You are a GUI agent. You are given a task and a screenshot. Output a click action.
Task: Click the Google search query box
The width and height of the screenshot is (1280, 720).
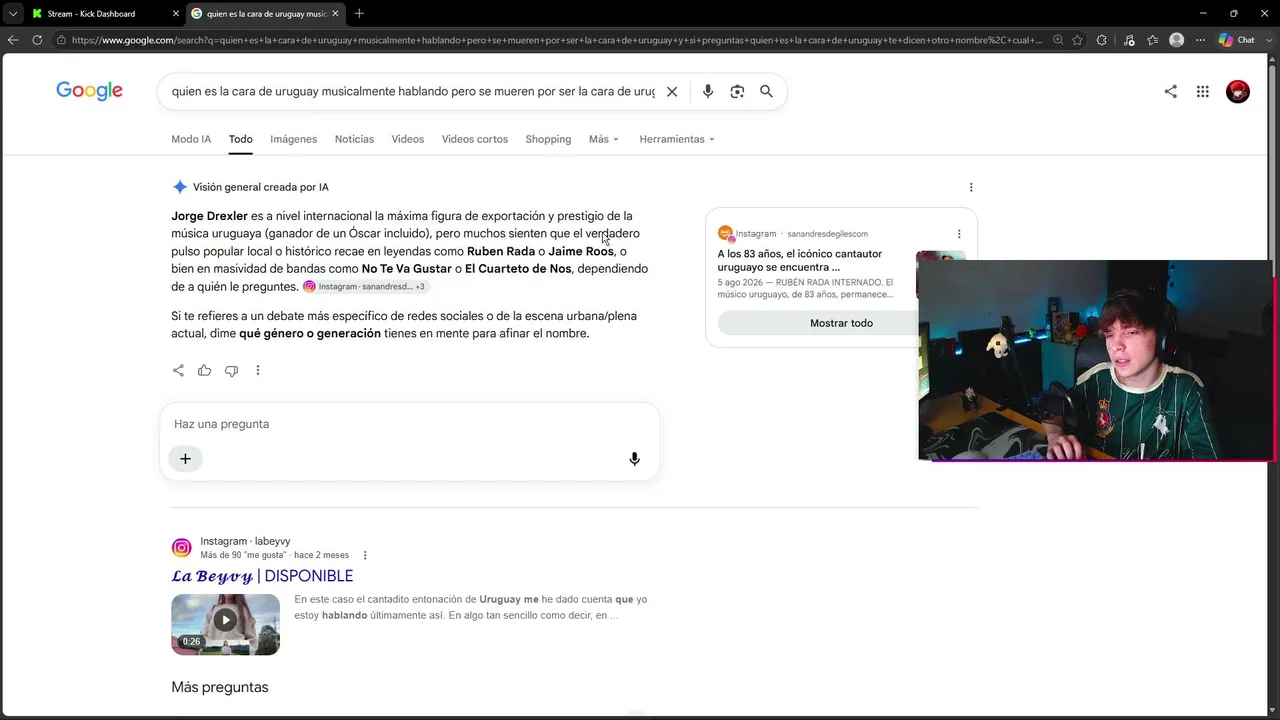(413, 91)
